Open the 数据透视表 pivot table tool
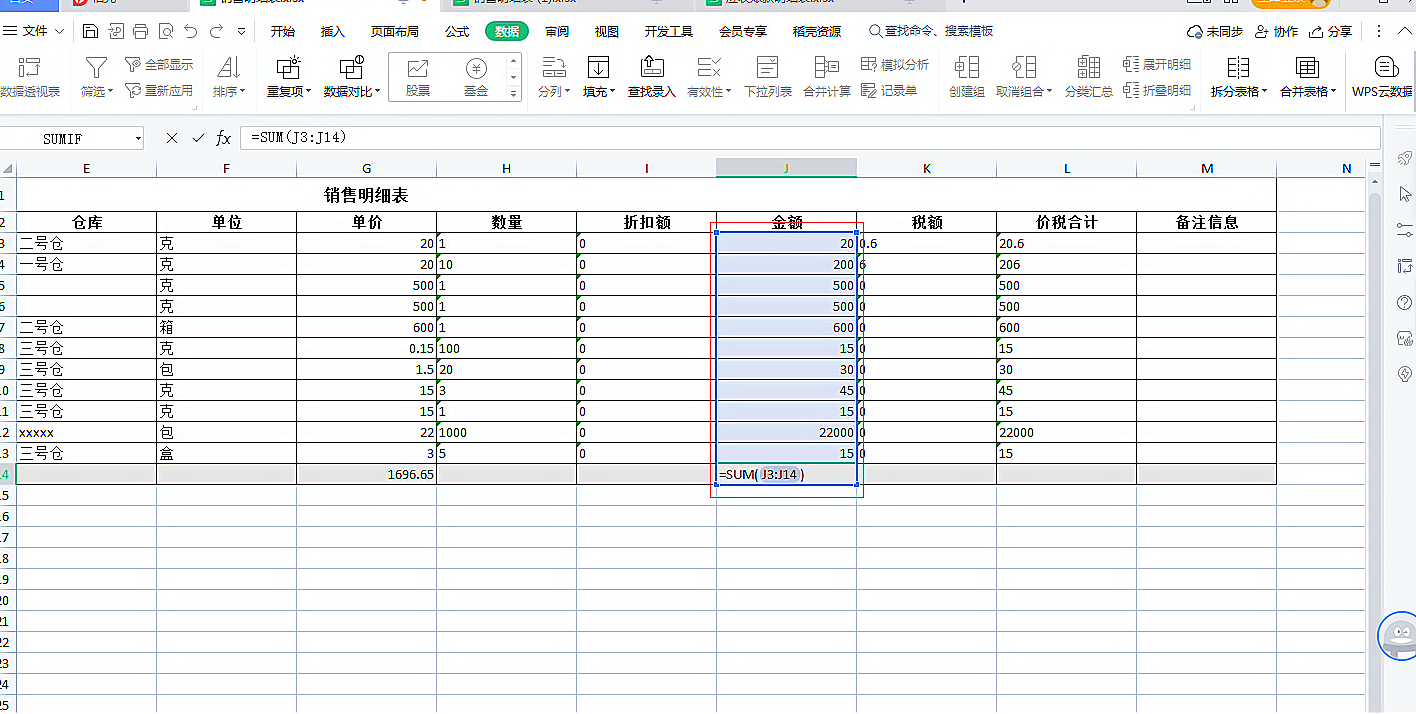 [x=30, y=78]
